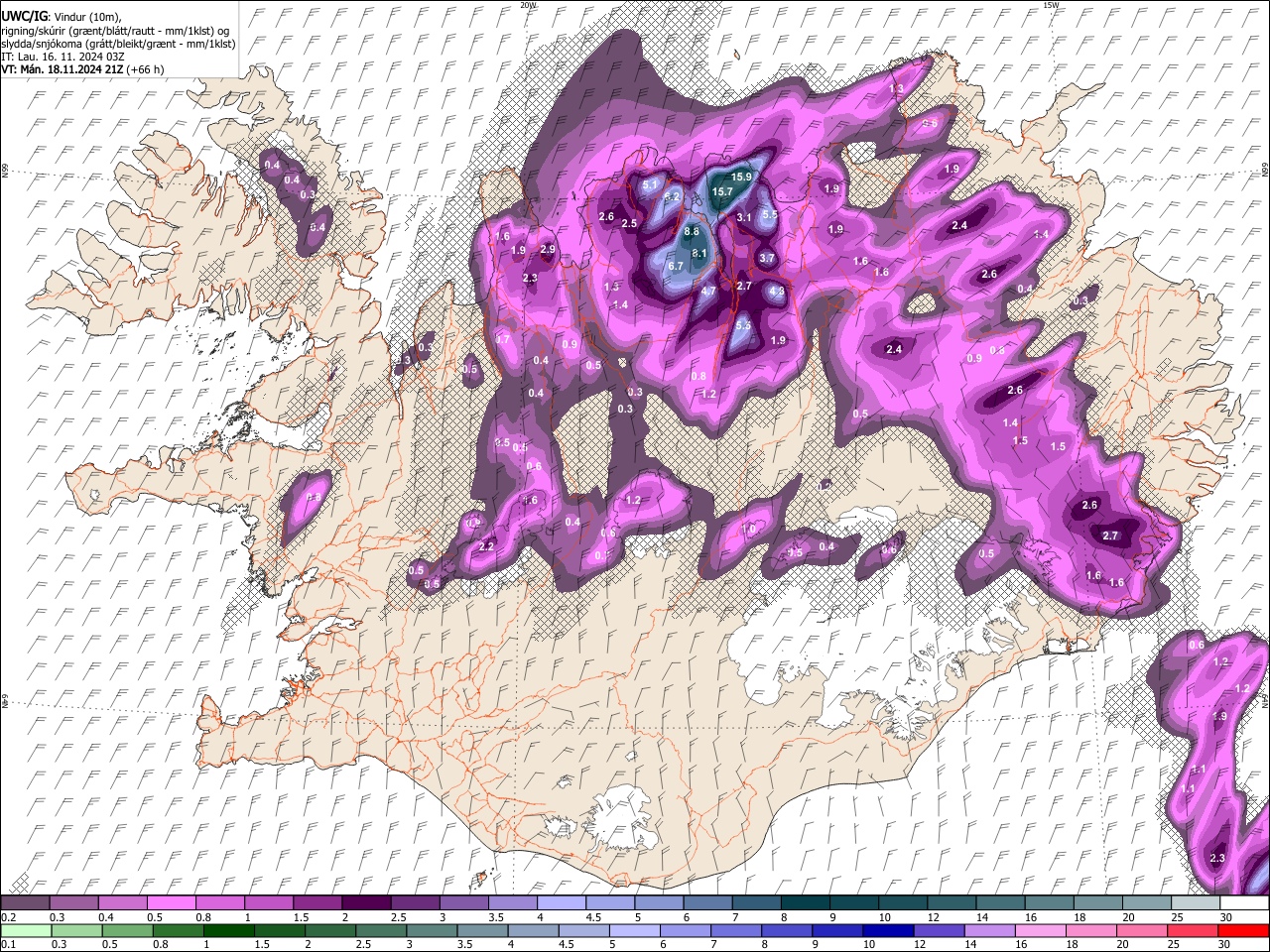Select the 3.1 value label
The width and height of the screenshot is (1270, 952).
(745, 216)
